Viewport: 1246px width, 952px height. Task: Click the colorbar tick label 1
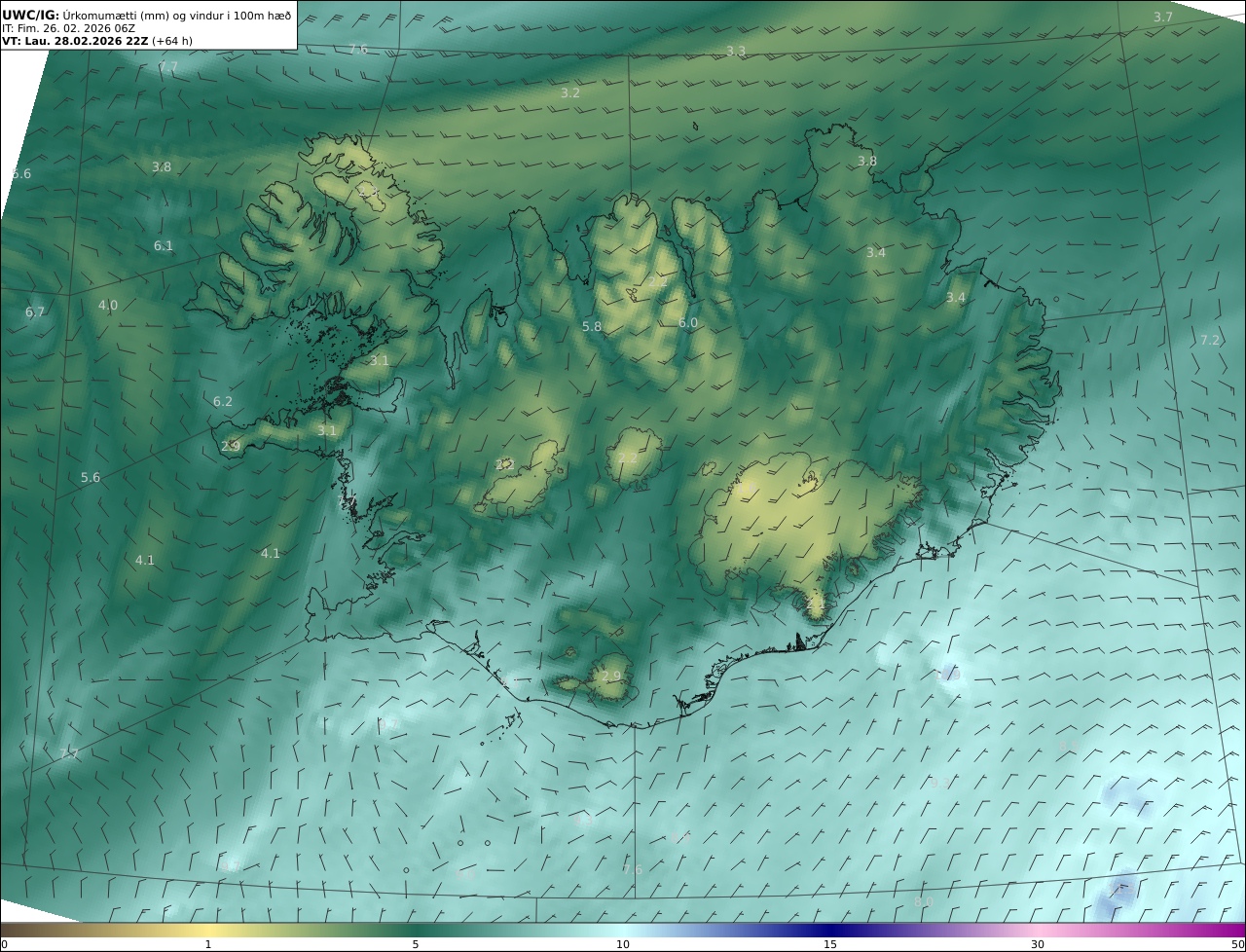(208, 944)
